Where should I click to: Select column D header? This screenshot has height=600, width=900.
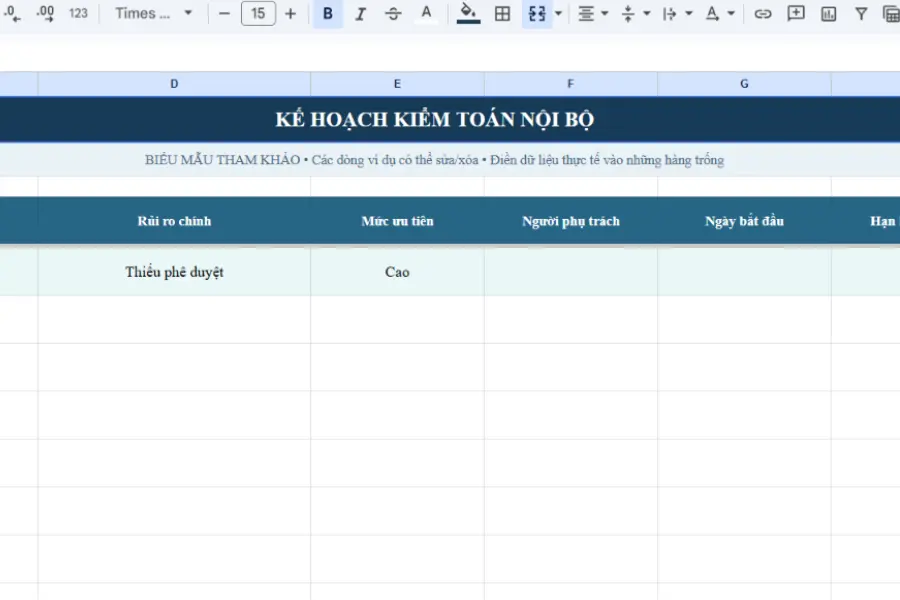[174, 84]
